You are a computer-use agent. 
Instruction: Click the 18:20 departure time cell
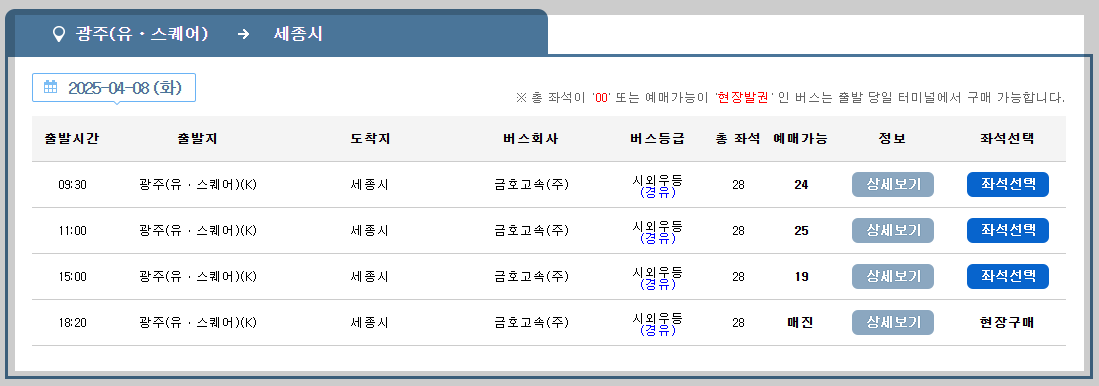tap(72, 322)
